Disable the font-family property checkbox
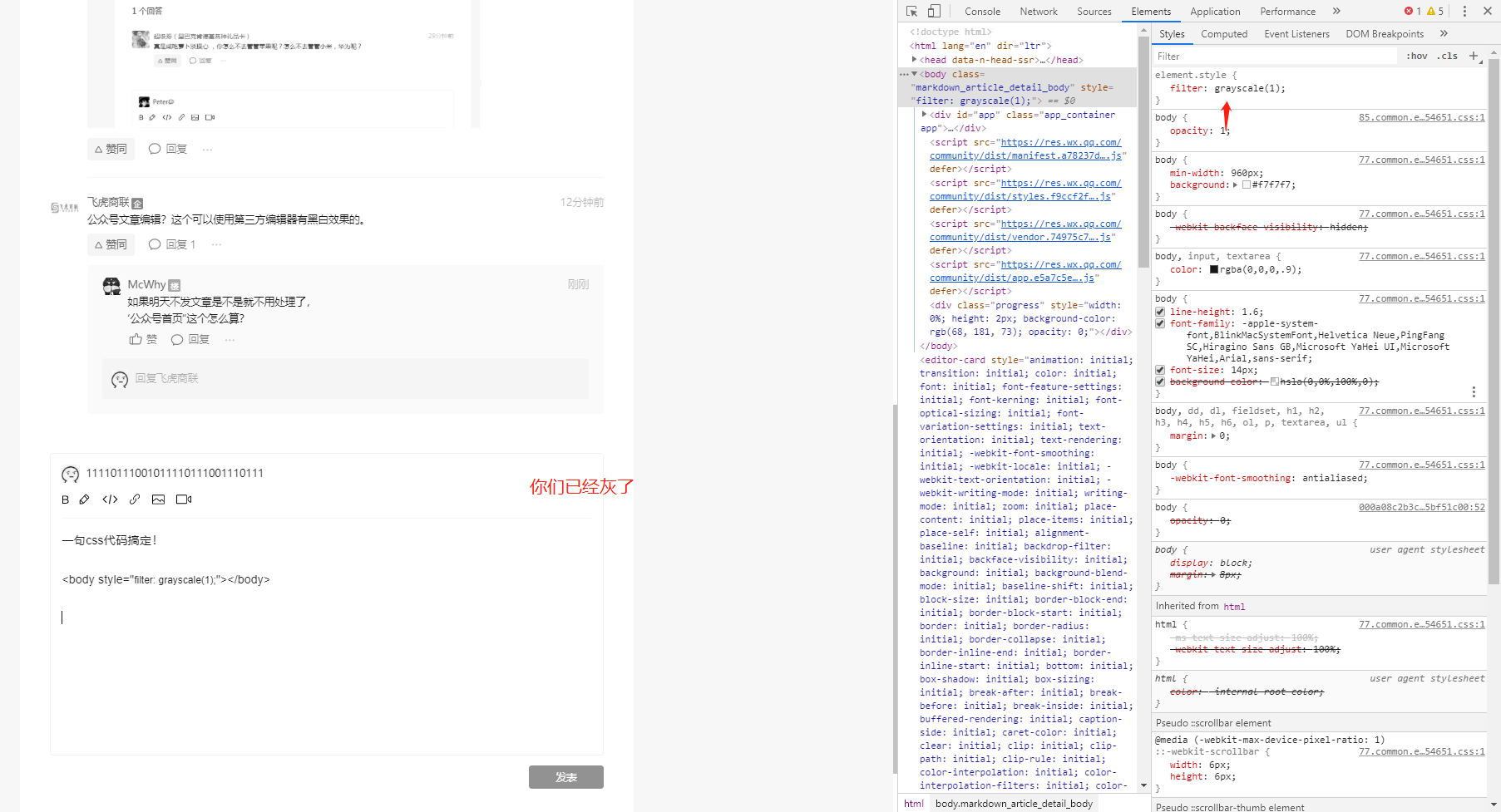This screenshot has height=812, width=1501. click(x=1160, y=323)
